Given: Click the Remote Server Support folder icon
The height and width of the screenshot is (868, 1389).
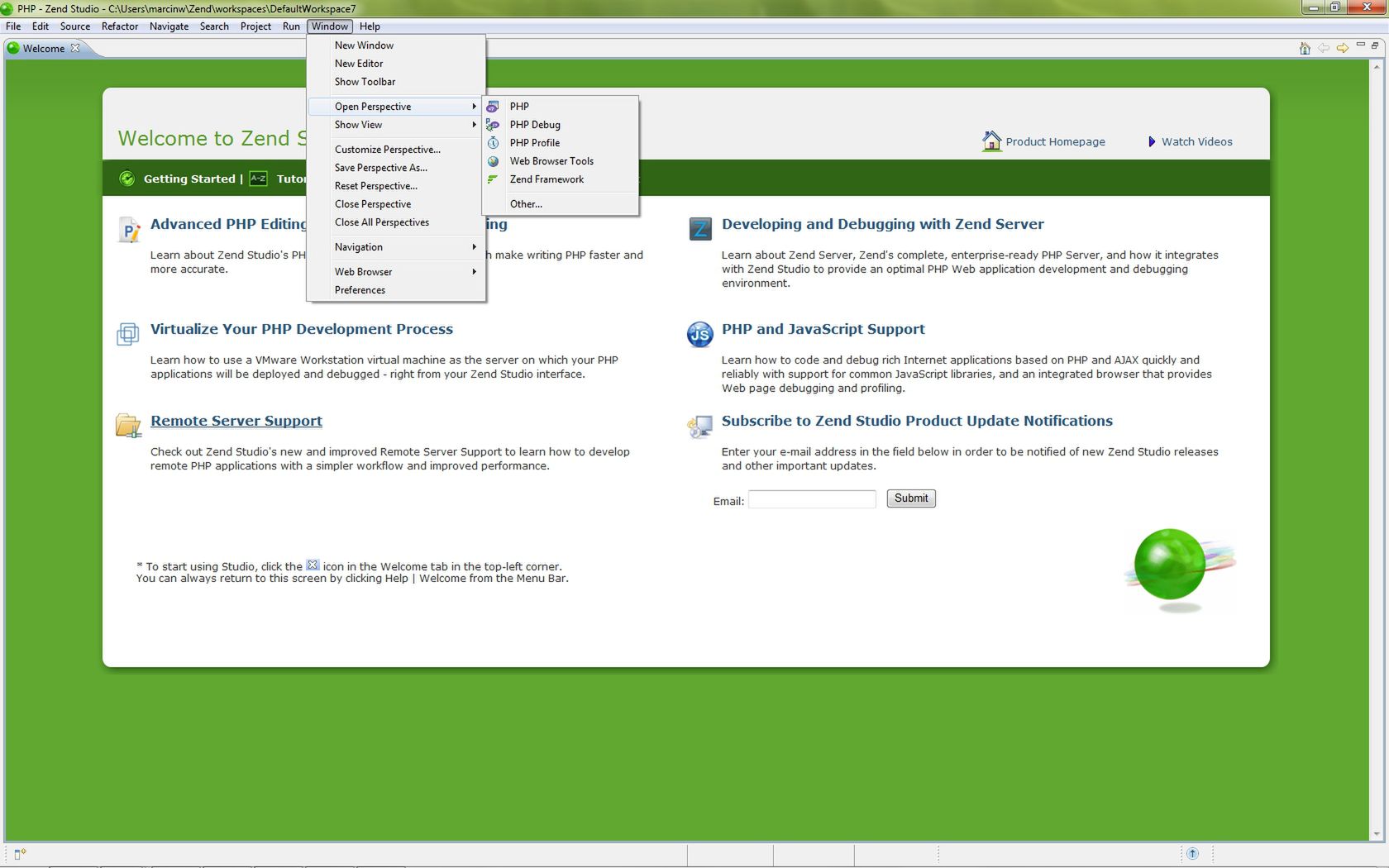Looking at the screenshot, I should point(128,426).
